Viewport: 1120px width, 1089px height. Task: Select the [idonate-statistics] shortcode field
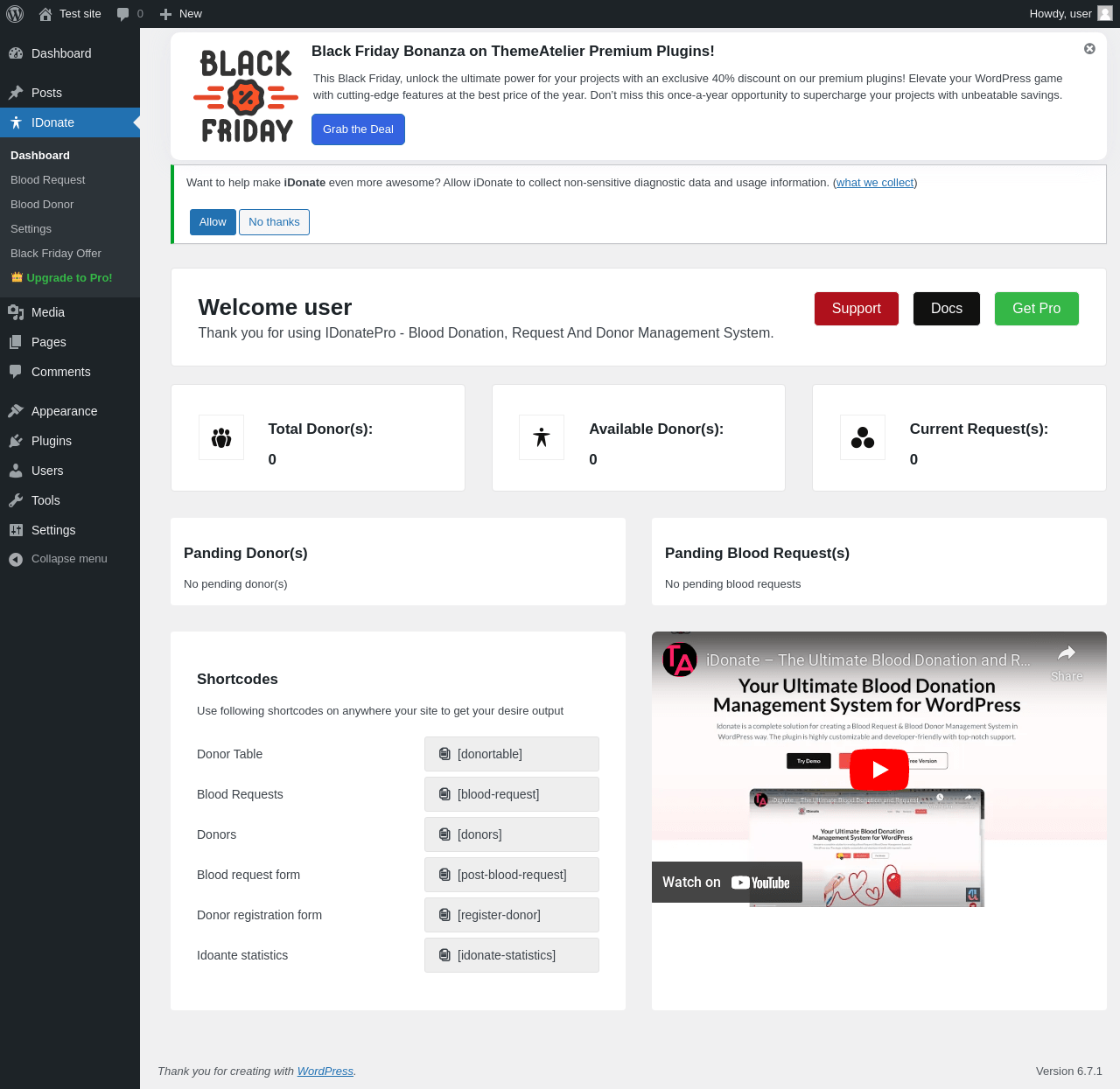512,955
